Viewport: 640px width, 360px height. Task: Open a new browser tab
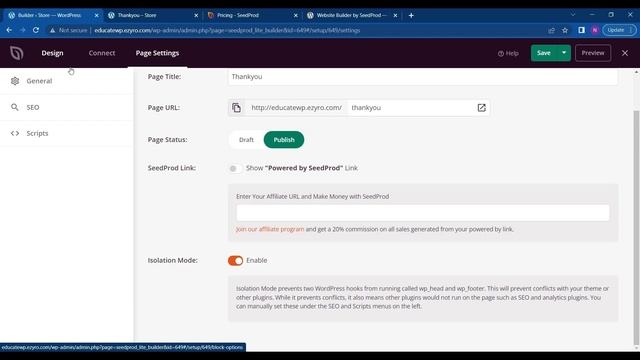click(x=411, y=16)
